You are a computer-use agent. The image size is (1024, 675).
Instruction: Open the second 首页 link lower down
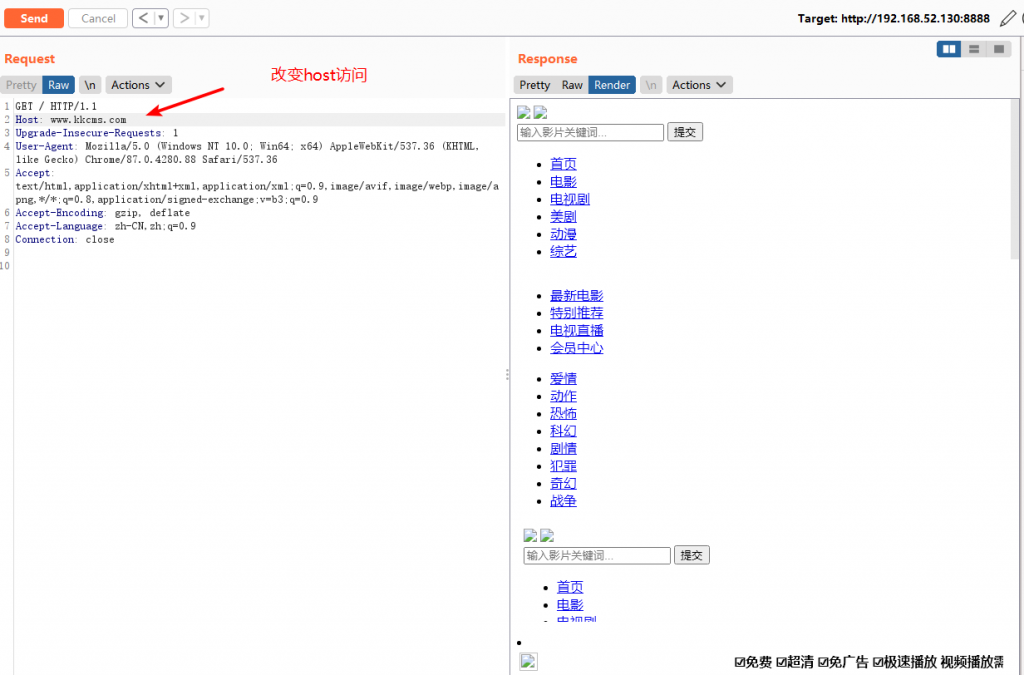point(570,588)
